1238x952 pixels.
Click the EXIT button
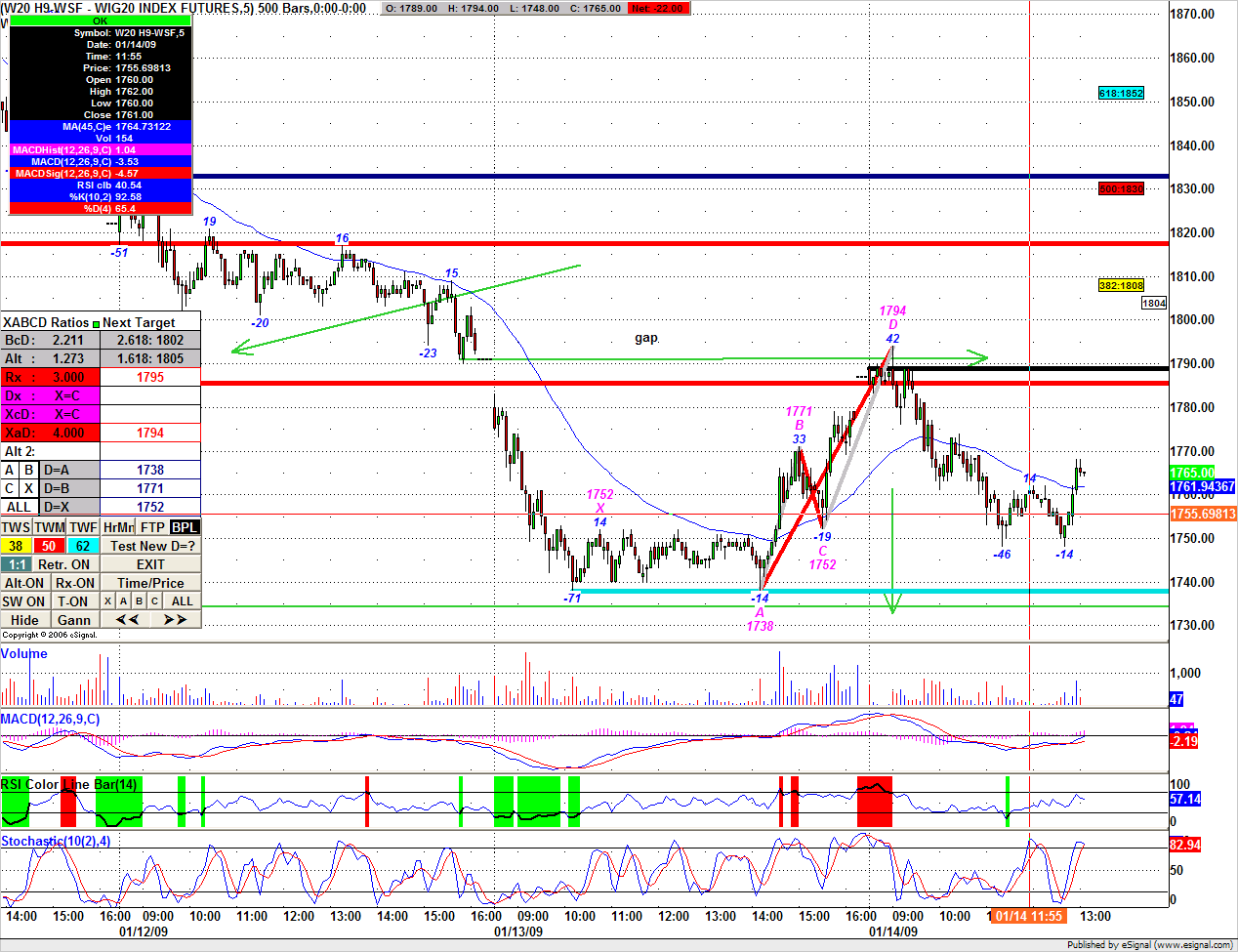click(x=151, y=564)
